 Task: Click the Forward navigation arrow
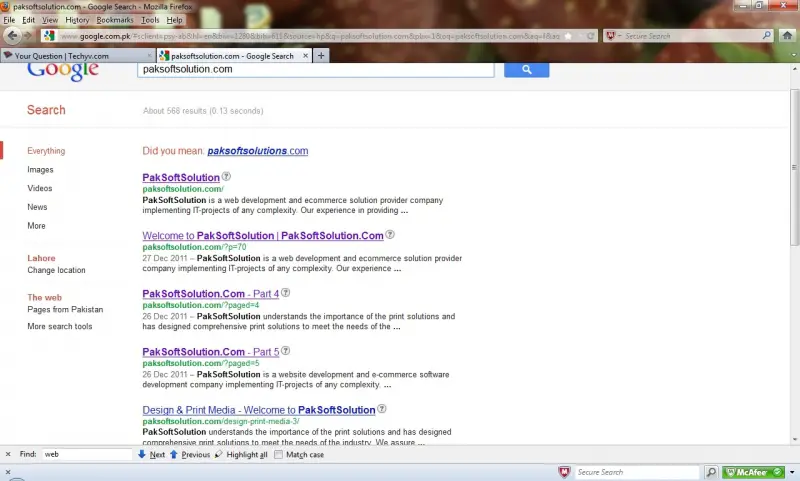pyautogui.click(x=28, y=36)
